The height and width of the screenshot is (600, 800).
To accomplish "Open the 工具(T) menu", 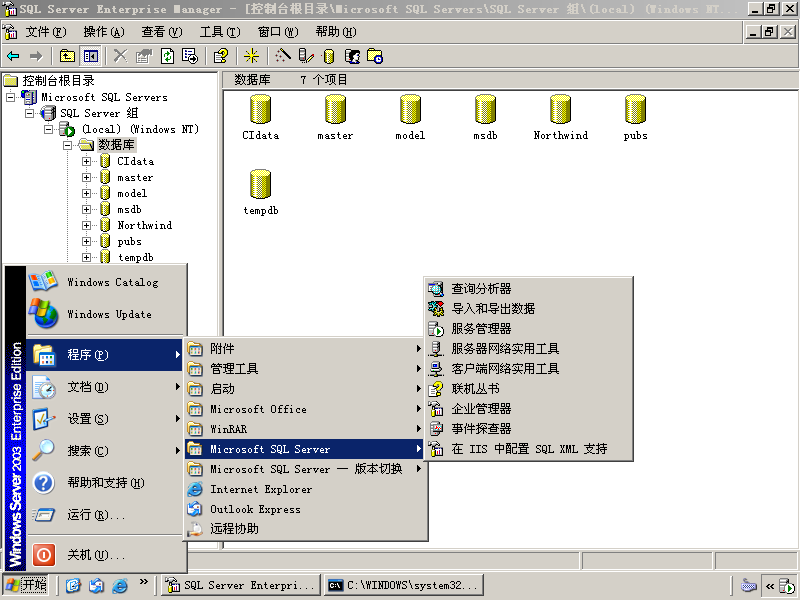I will pos(219,32).
